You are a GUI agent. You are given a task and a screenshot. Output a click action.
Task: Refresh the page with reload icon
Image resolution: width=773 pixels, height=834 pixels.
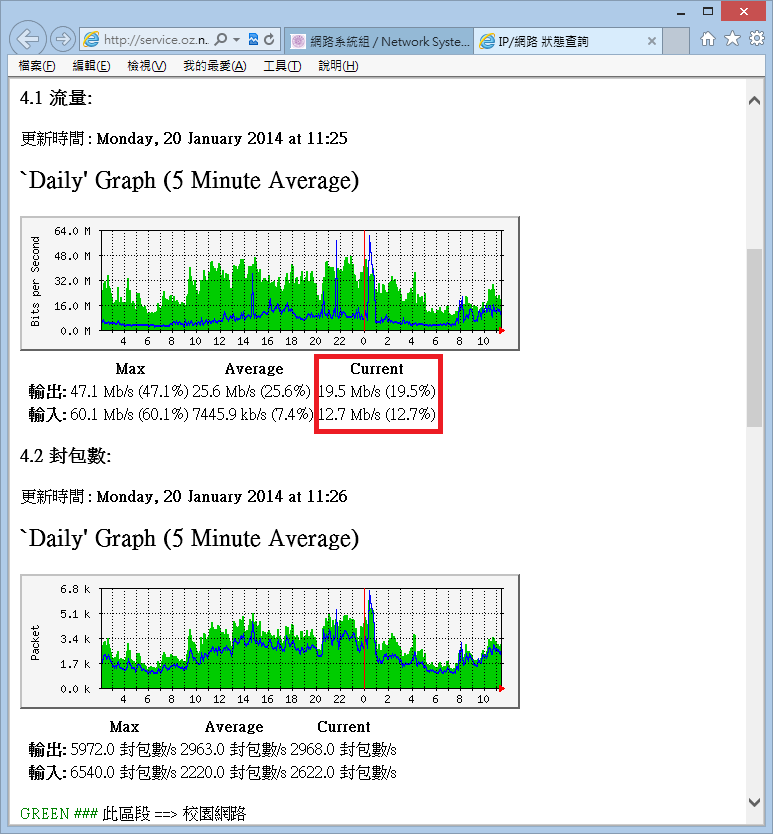[269, 40]
